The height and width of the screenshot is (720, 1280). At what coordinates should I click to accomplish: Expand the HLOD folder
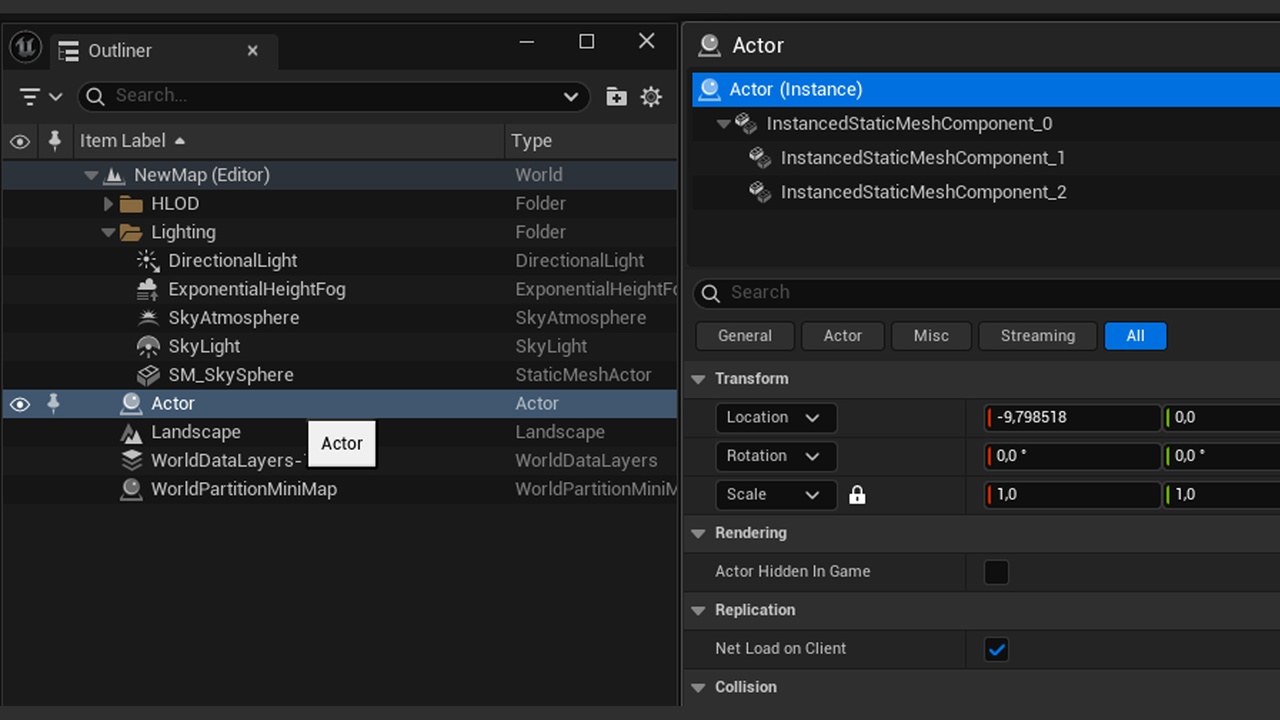click(x=109, y=204)
